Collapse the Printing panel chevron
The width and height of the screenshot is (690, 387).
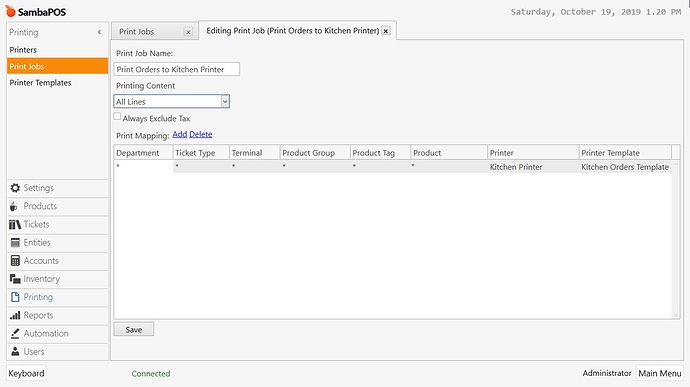(x=99, y=32)
